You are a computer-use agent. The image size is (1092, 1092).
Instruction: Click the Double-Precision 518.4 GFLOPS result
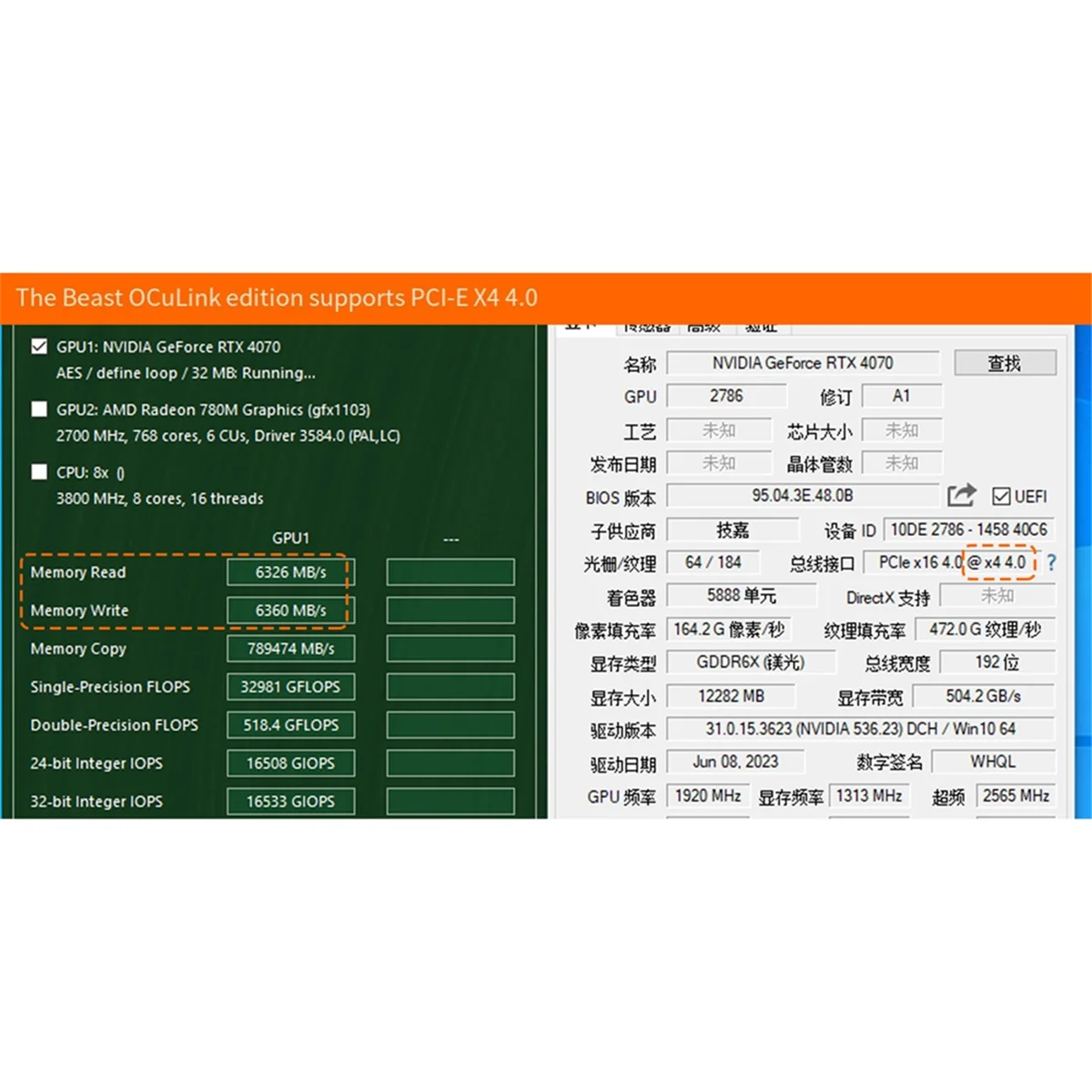click(291, 725)
